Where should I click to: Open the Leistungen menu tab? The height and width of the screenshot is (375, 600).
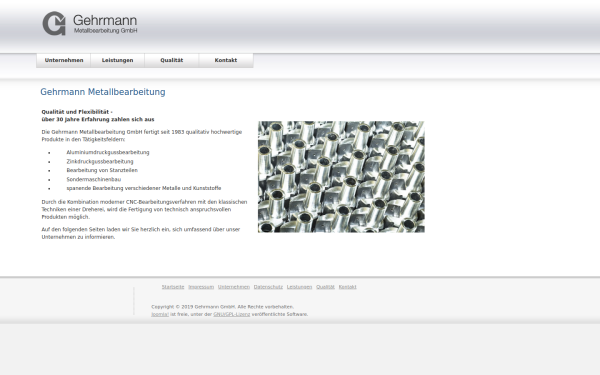(x=117, y=60)
